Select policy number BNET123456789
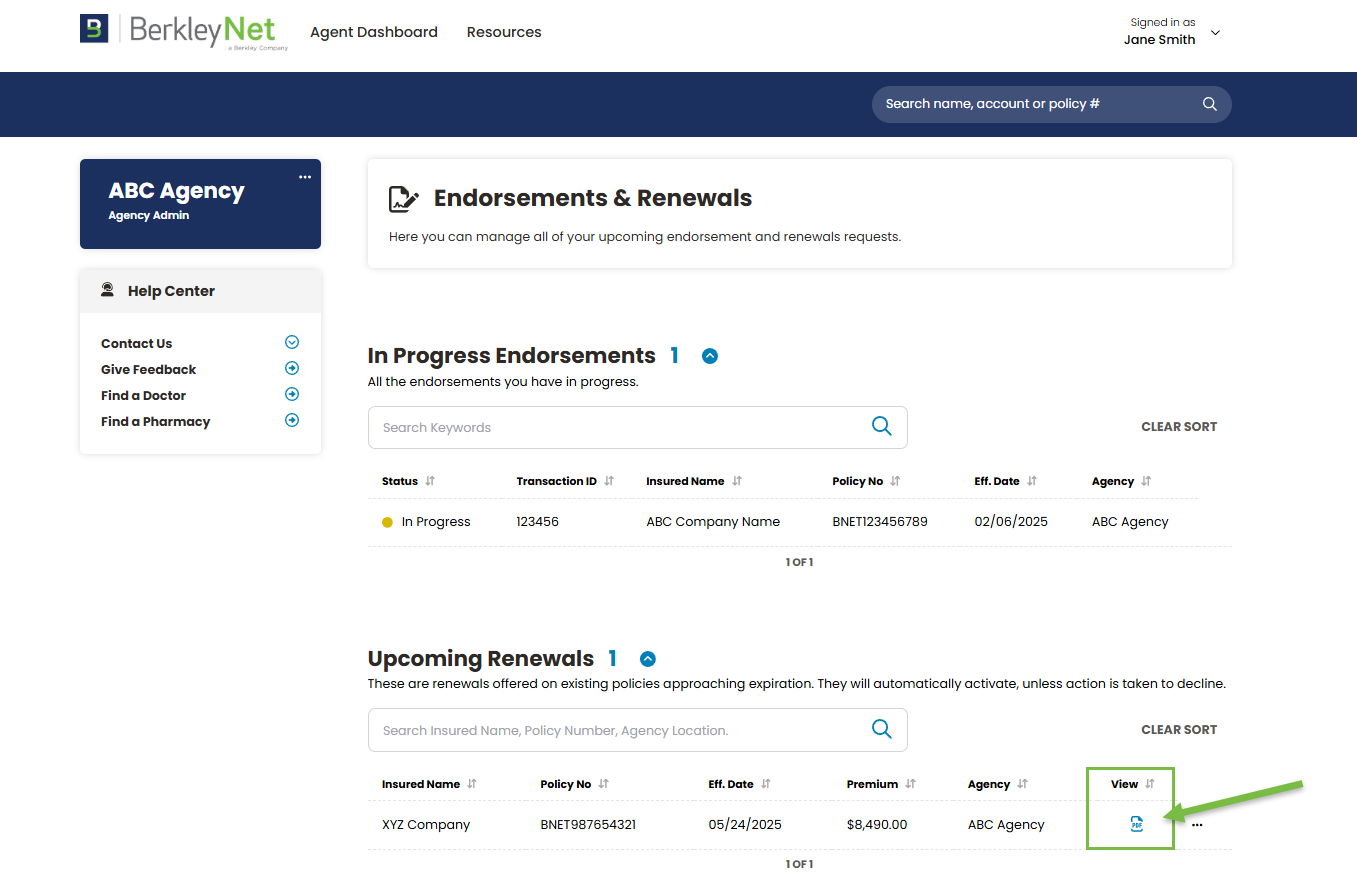 880,521
